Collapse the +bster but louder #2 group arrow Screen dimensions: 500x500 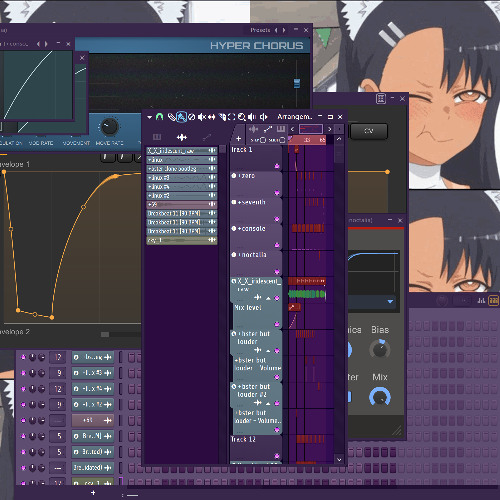[268, 404]
